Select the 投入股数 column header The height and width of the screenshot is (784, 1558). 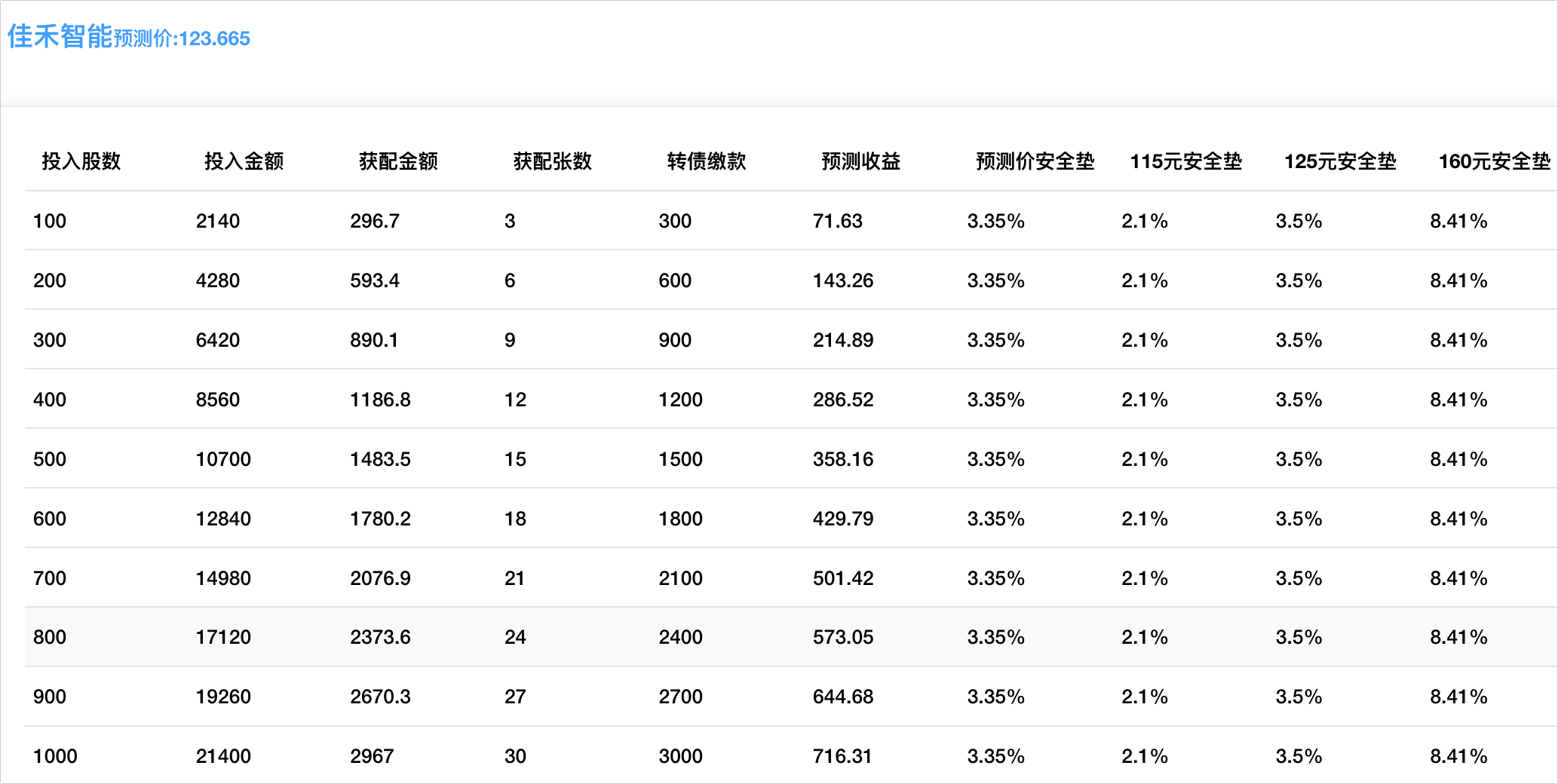[x=81, y=161]
